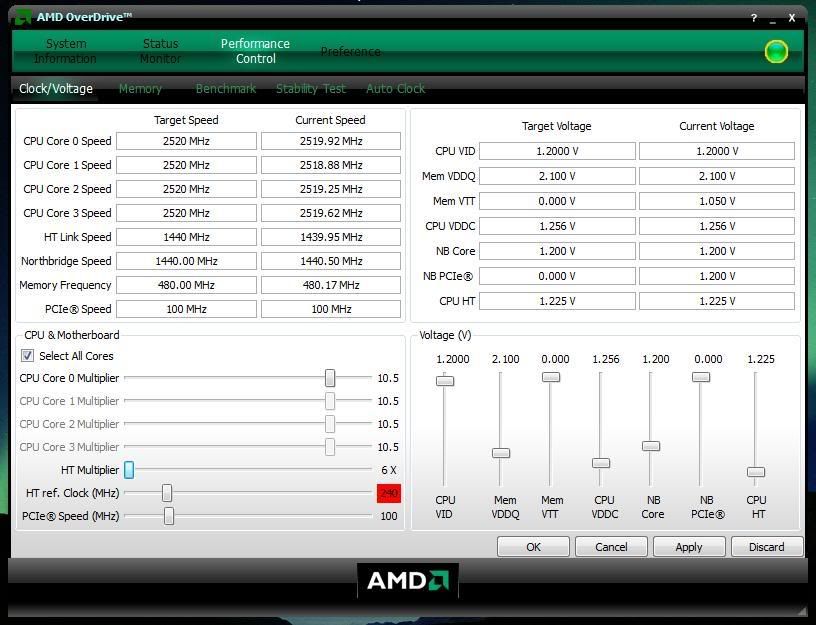Screen dimensions: 816x625
Task: Click the NB Core voltage slider handle
Action: [651, 446]
